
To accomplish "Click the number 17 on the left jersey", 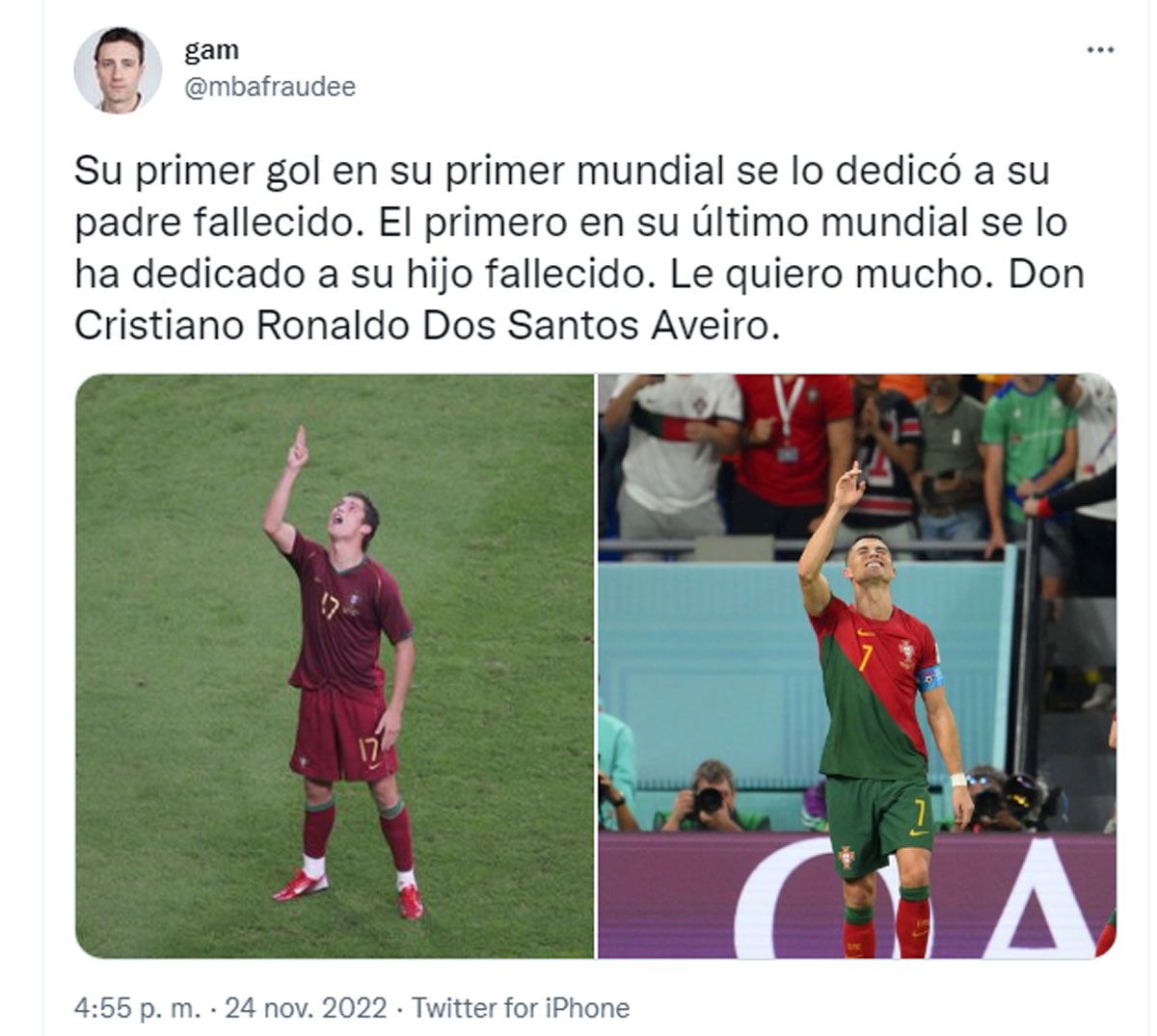I will pyautogui.click(x=330, y=604).
